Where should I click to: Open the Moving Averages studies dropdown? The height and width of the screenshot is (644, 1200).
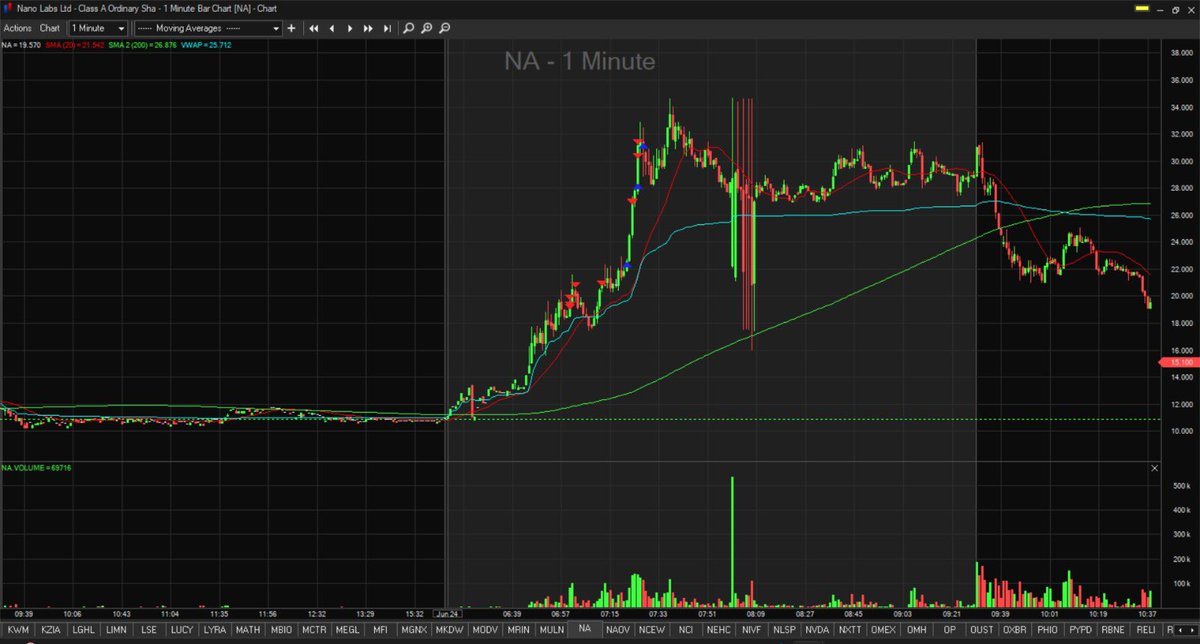tap(208, 29)
